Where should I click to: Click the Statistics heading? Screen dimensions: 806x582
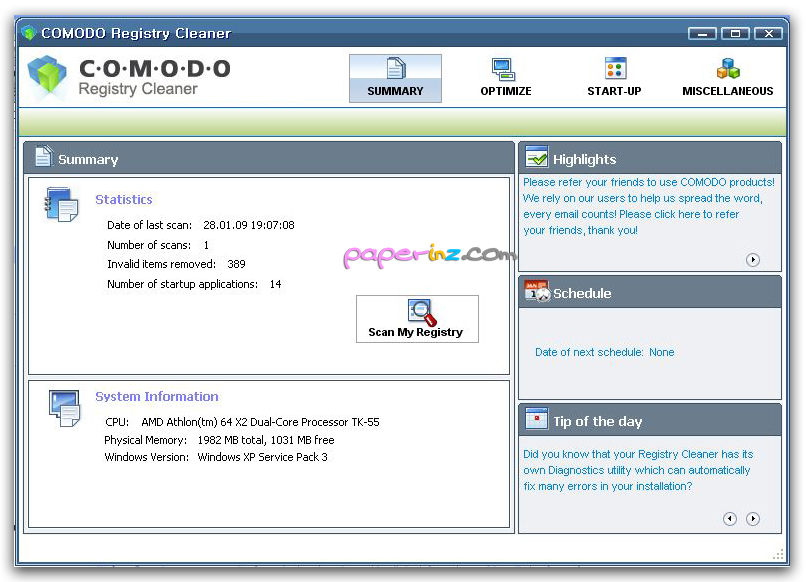click(124, 199)
